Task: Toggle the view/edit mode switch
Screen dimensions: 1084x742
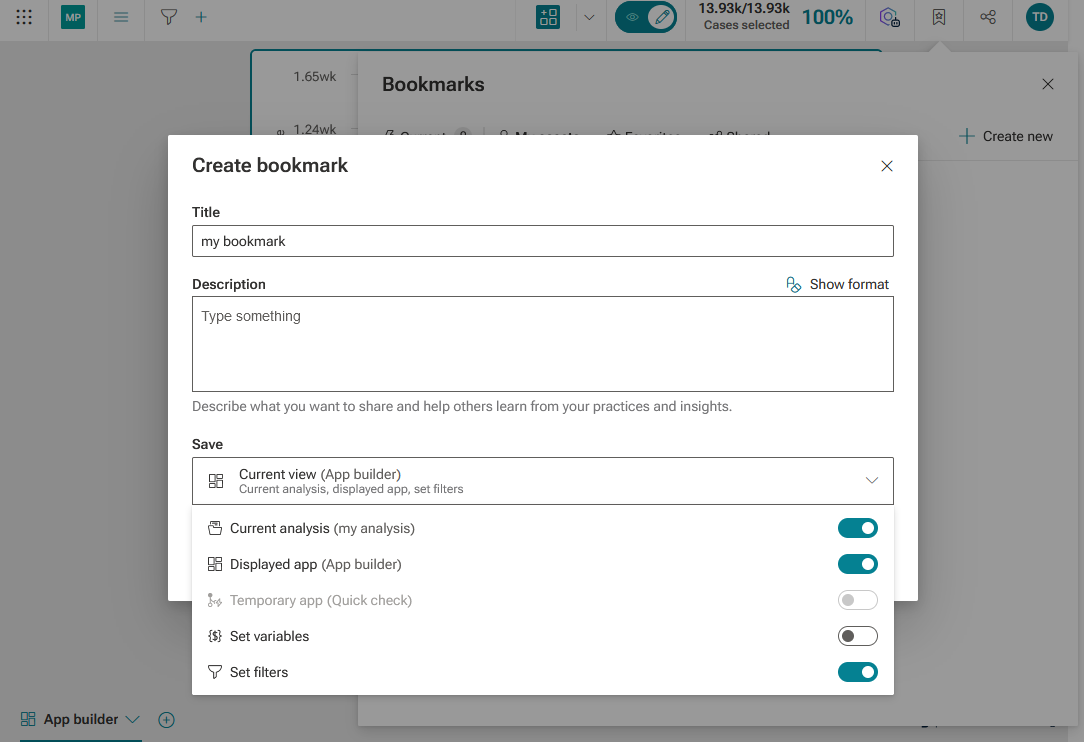Action: [646, 17]
